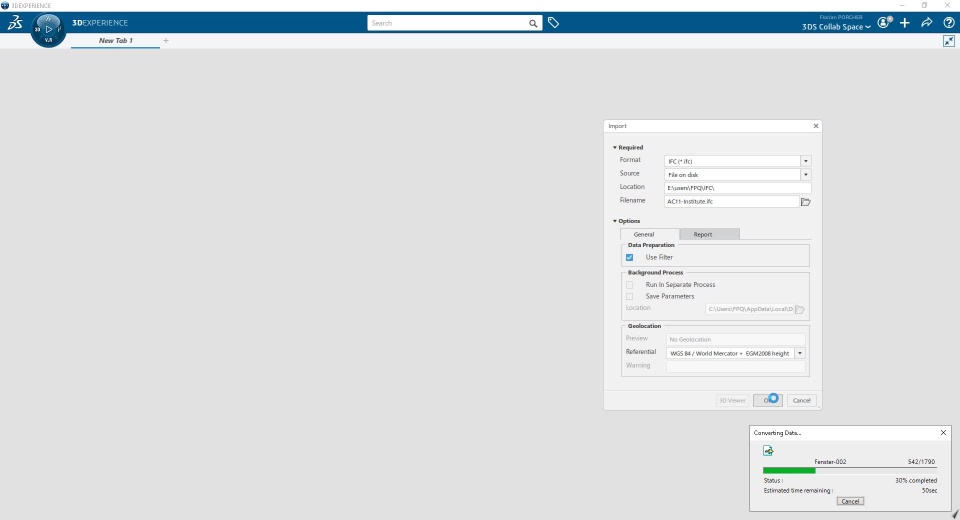The image size is (960, 520).
Task: Browse for file with Filename folder icon
Action: pyautogui.click(x=806, y=202)
